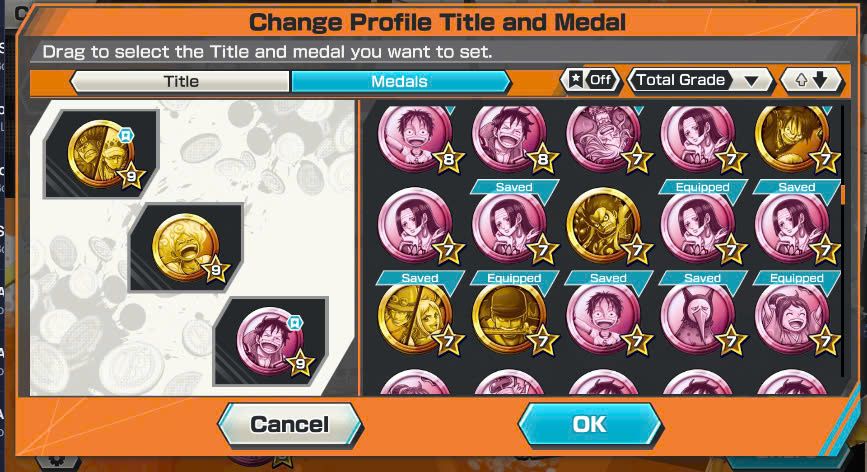
Task: Select first grade 8 Luffy pink medal
Action: pyautogui.click(x=416, y=138)
